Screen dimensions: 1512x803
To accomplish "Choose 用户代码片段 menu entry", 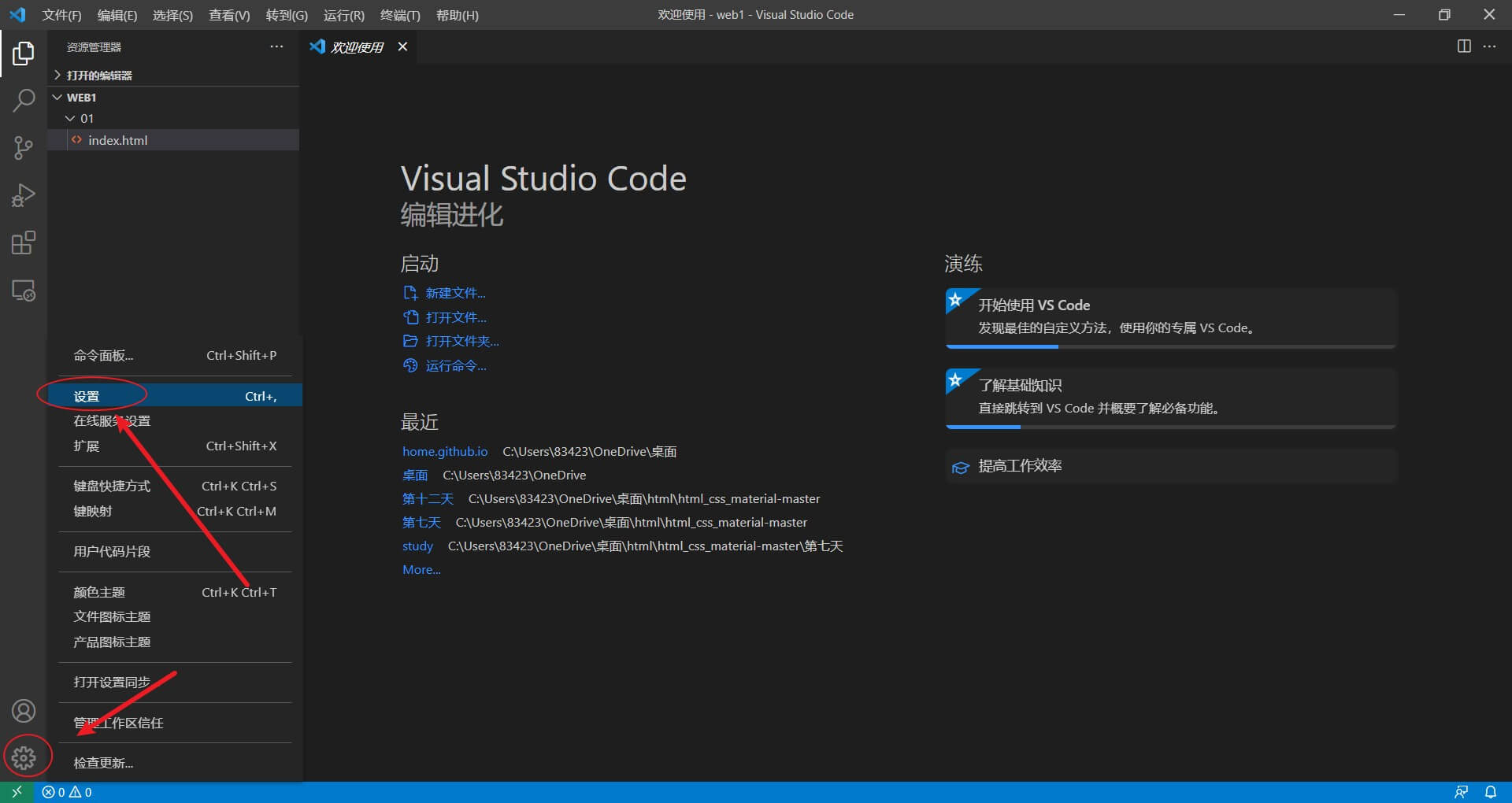I will pos(175,552).
